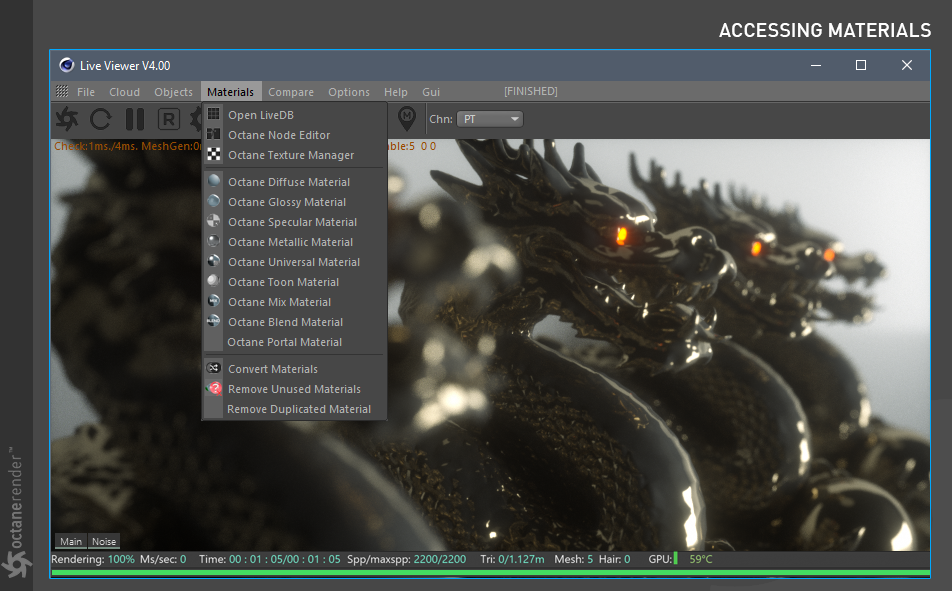Click the Octane logo send-scene toolbar icon
The image size is (952, 591).
(x=67, y=118)
